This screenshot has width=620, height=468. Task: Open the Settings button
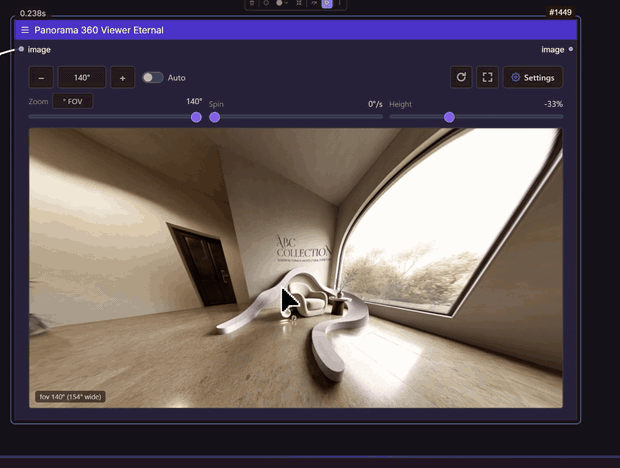point(533,77)
